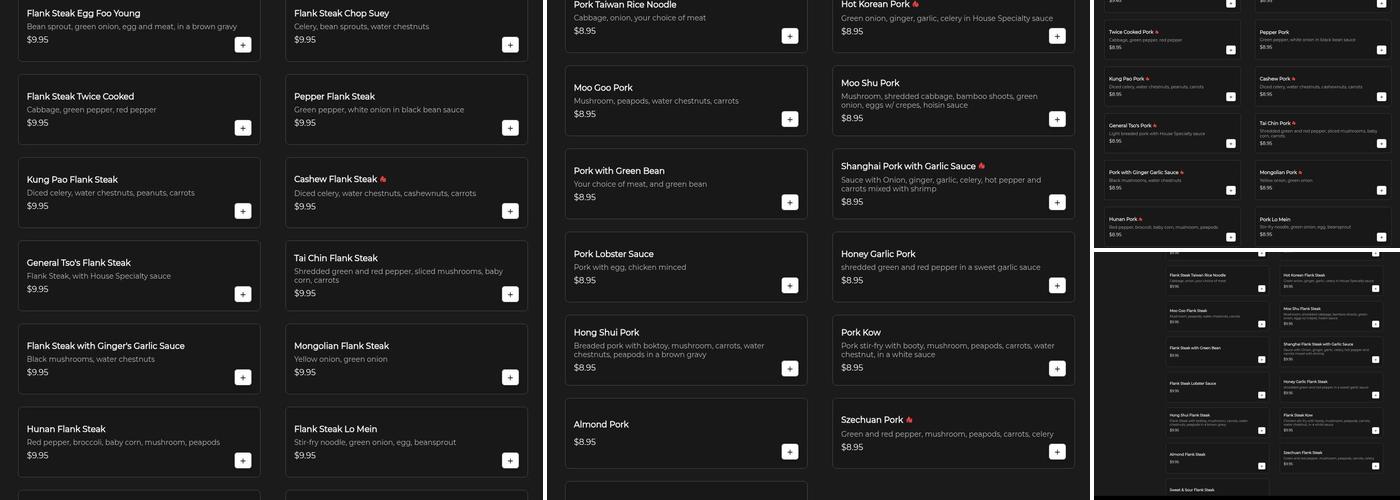The image size is (1400, 500).
Task: Add Hot Korean Pork with plus button
Action: 1057,36
